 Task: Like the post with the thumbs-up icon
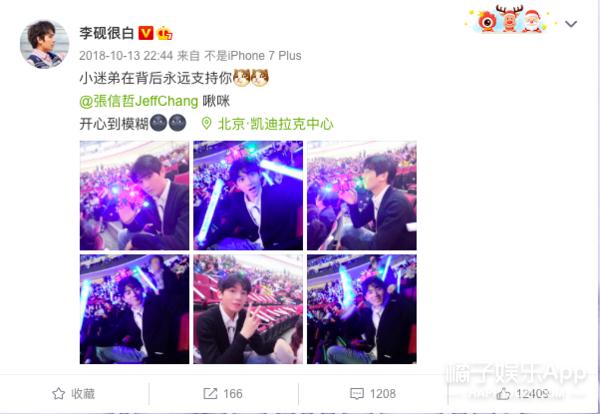[503, 393]
